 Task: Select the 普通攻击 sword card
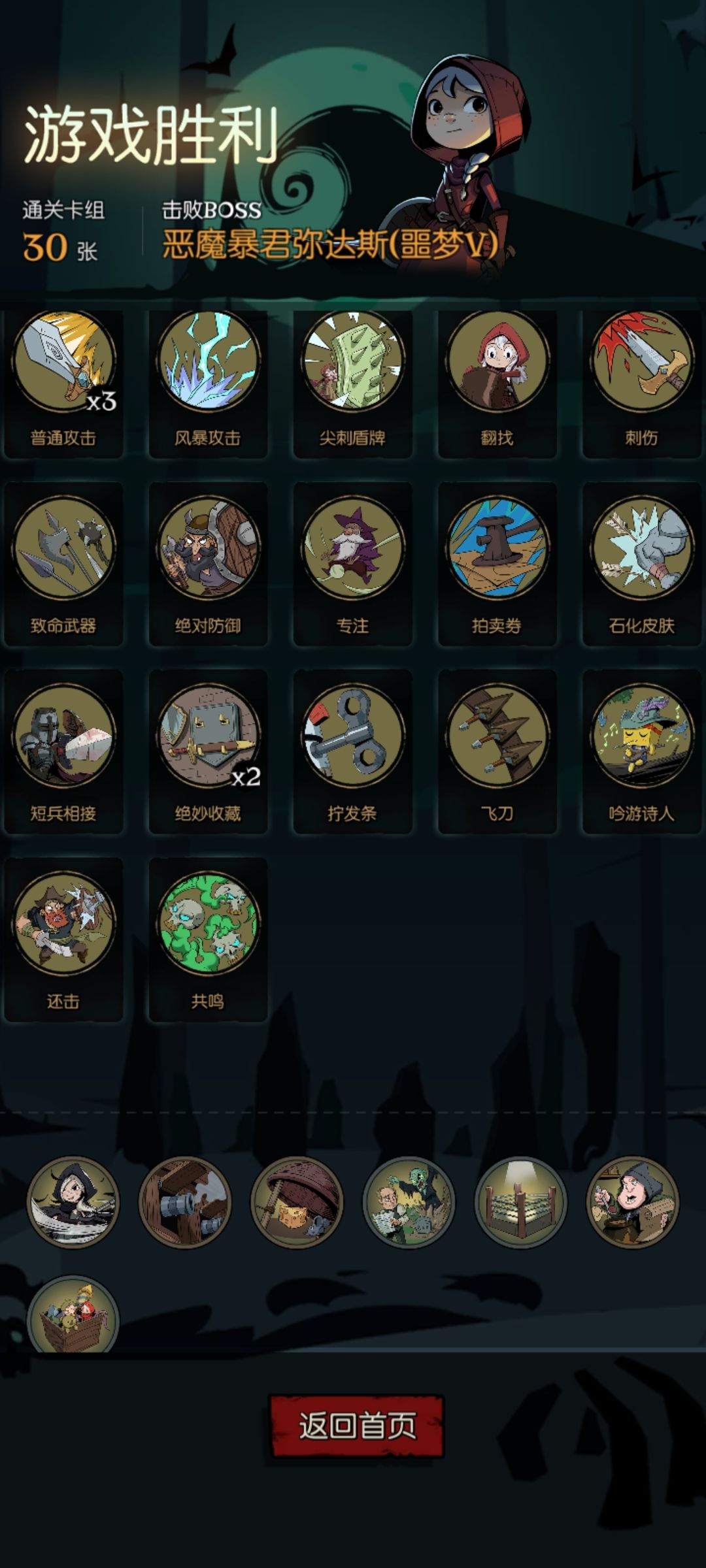click(63, 384)
